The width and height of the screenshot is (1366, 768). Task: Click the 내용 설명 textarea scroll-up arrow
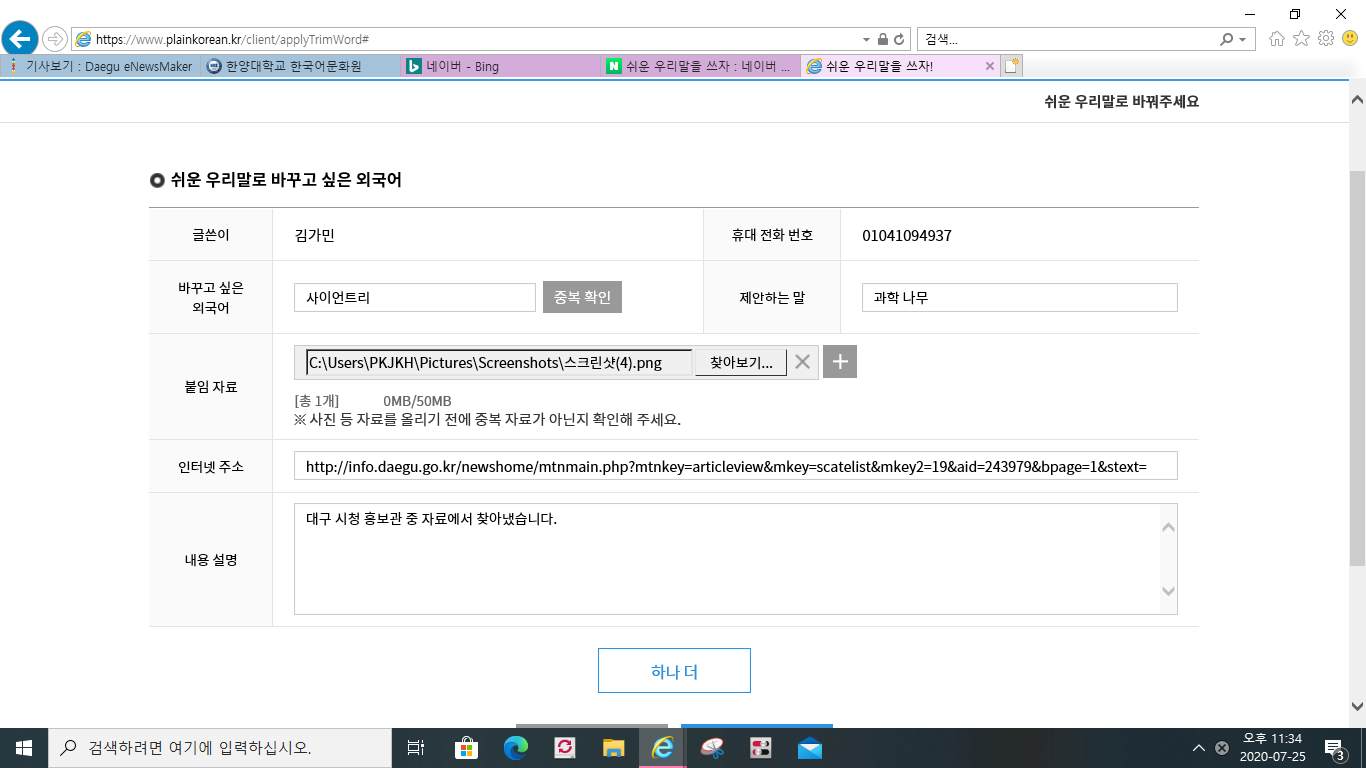[x=1168, y=526]
